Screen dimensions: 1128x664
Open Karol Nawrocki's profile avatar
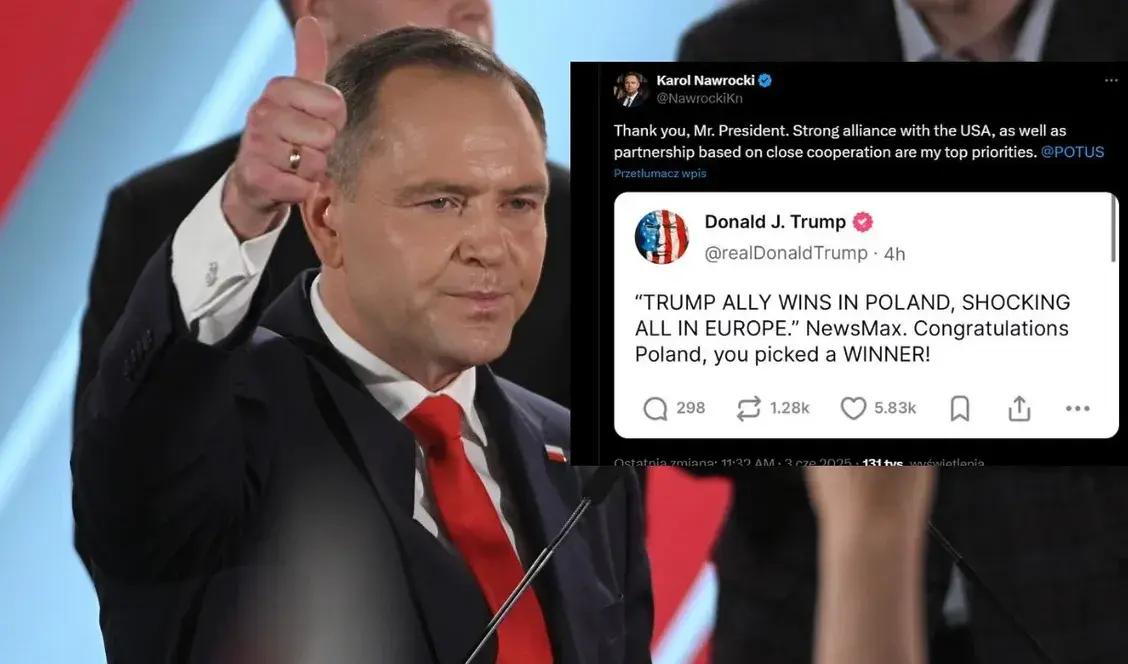[631, 90]
